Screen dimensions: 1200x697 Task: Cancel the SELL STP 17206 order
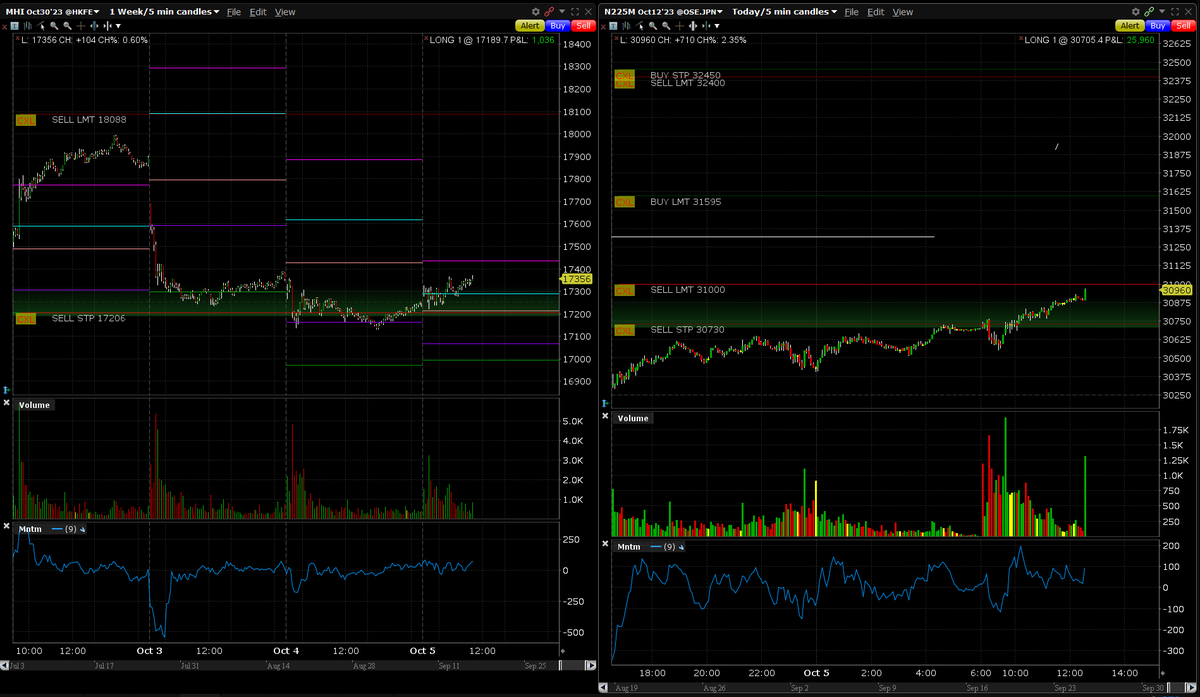point(25,318)
